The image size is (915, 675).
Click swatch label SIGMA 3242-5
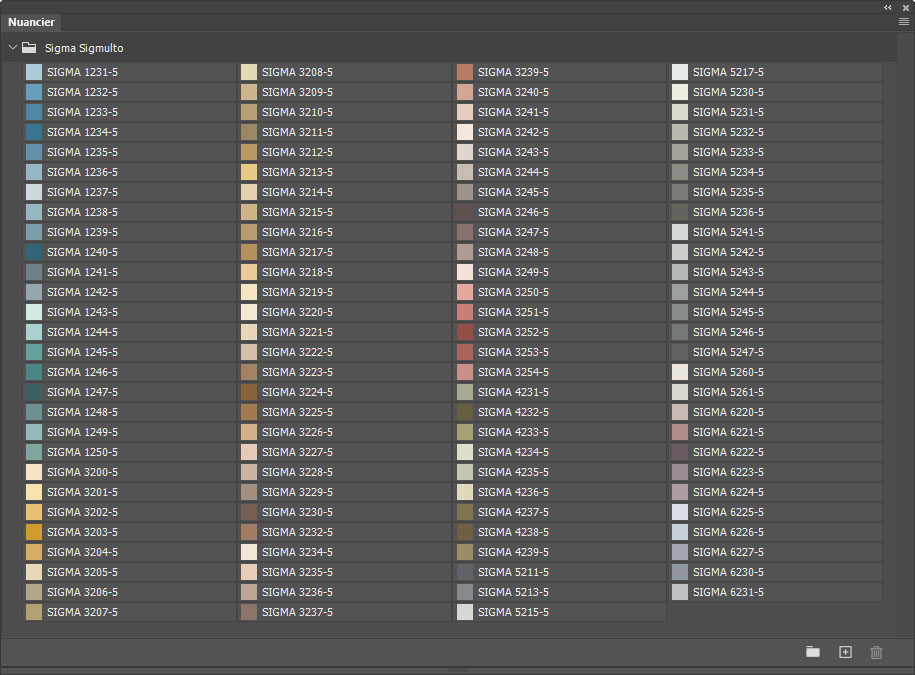click(x=513, y=132)
